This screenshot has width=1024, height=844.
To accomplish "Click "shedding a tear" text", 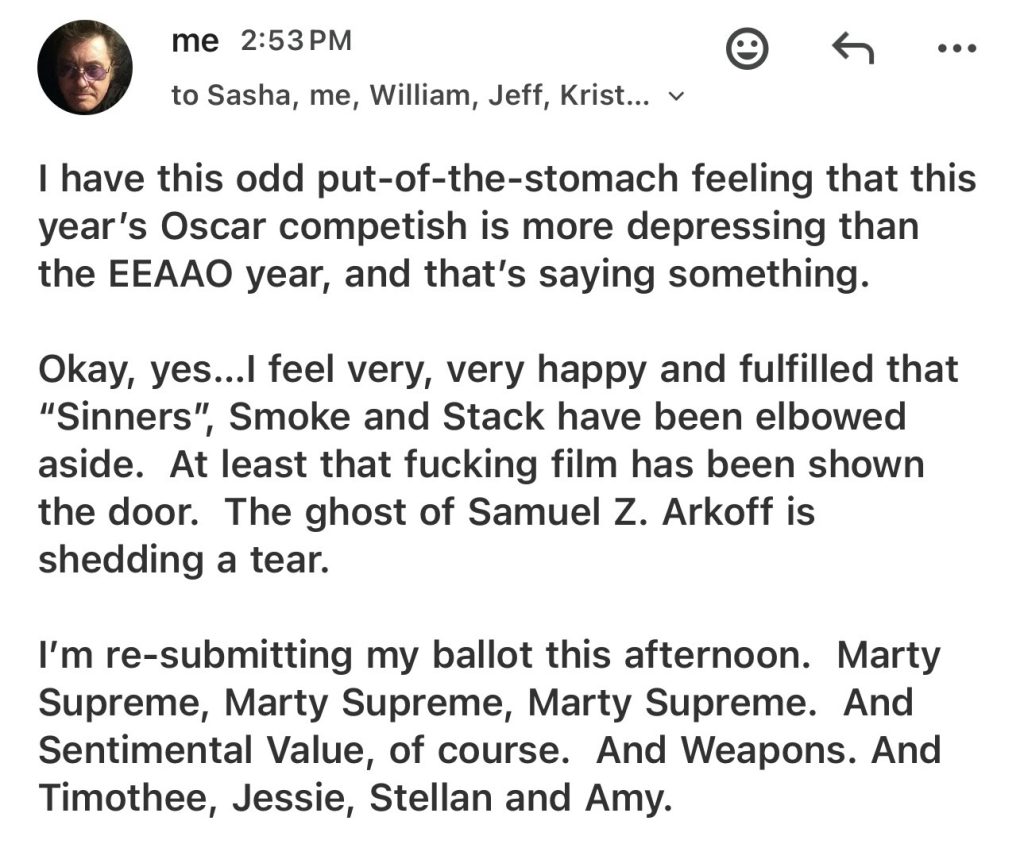I will click(182, 559).
